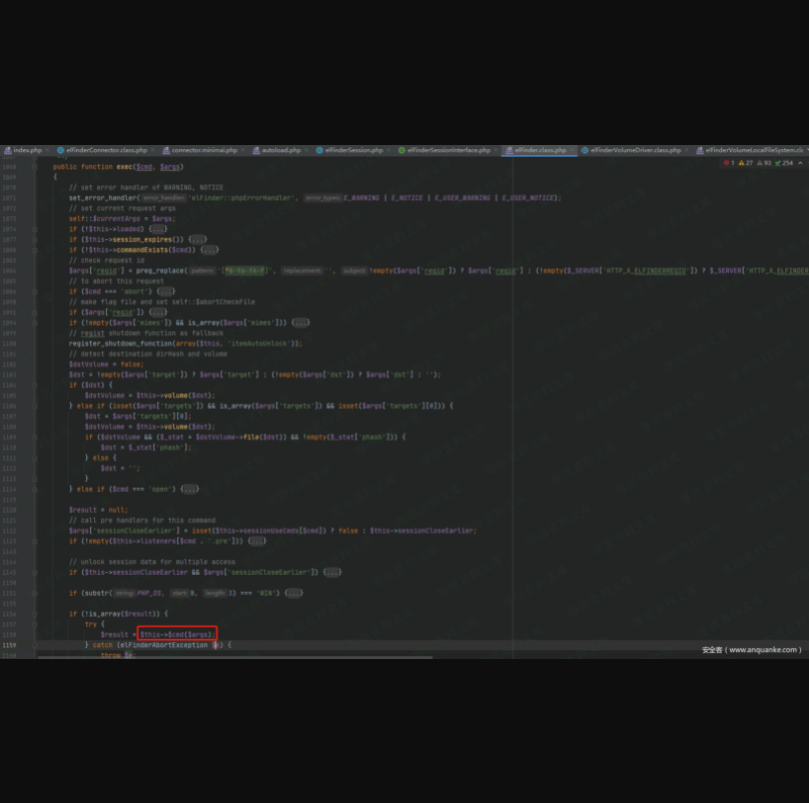
Task: Expand the folded cmd open block
Action: pyautogui.click(x=190, y=489)
